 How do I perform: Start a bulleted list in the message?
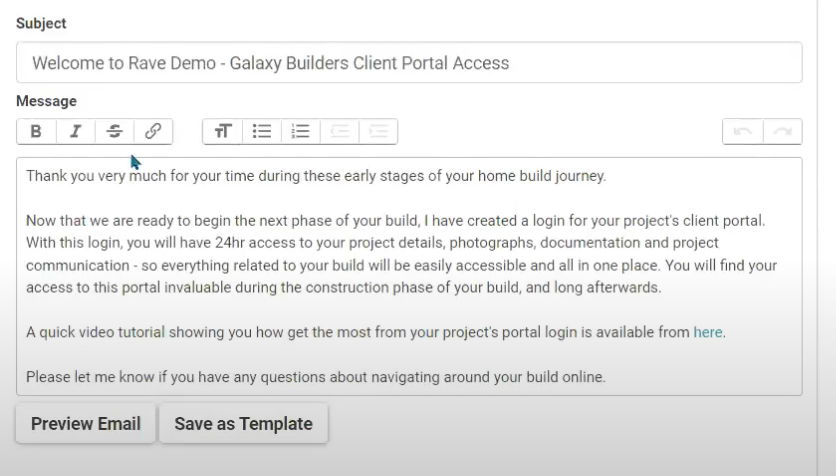click(262, 131)
